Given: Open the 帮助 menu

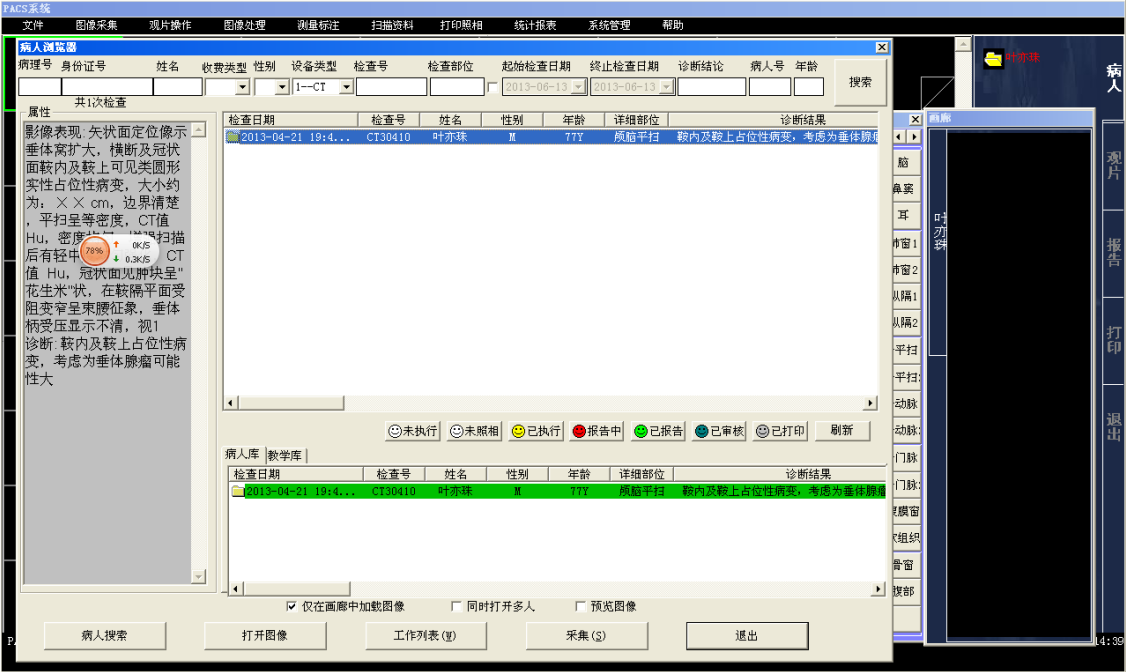Looking at the screenshot, I should [x=672, y=25].
